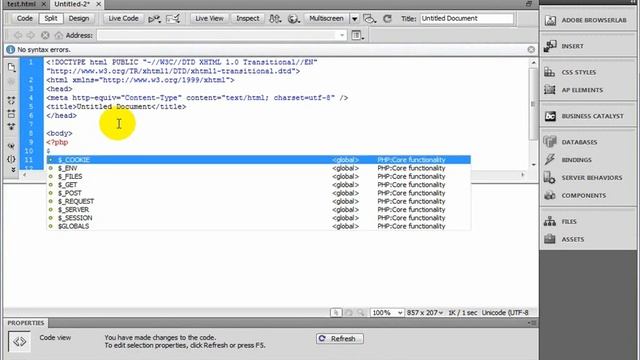This screenshot has height=360, width=640.
Task: Select Parent Tag icon in coding toolbar
Action: coord(11,146)
